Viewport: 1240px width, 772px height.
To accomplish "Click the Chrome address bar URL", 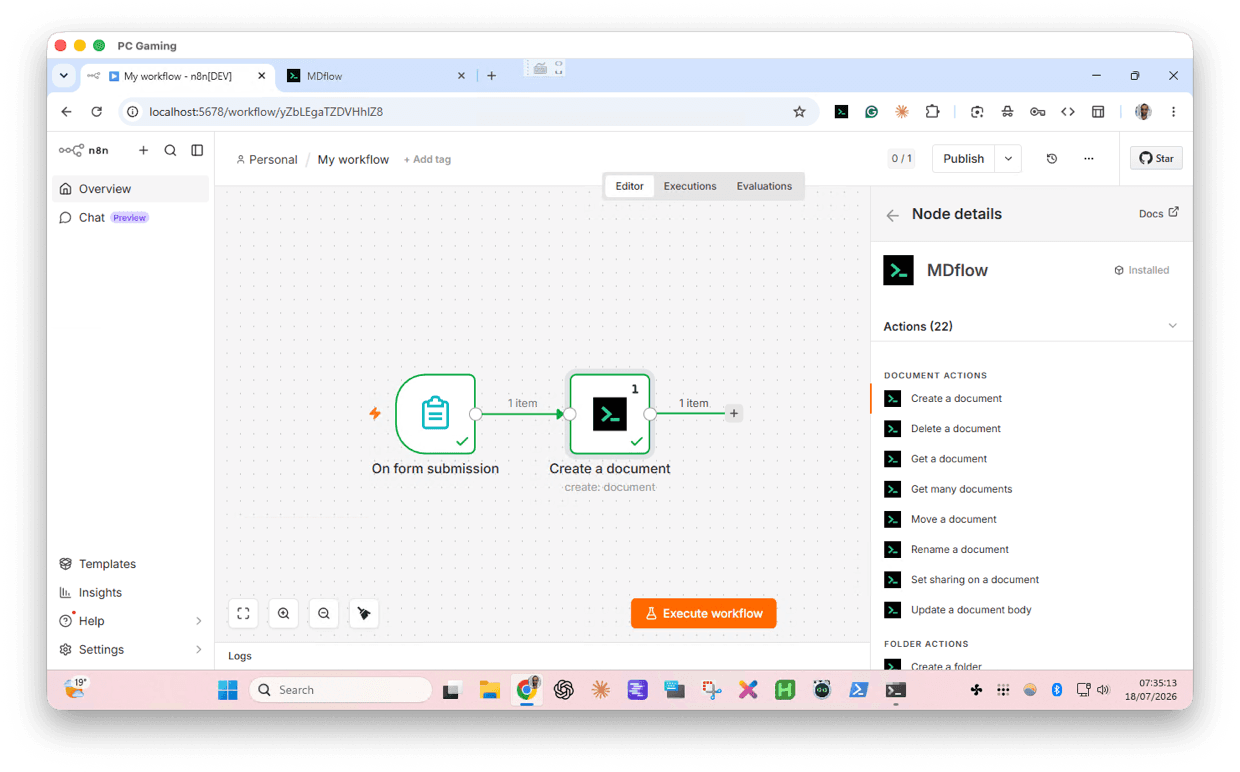I will point(266,112).
